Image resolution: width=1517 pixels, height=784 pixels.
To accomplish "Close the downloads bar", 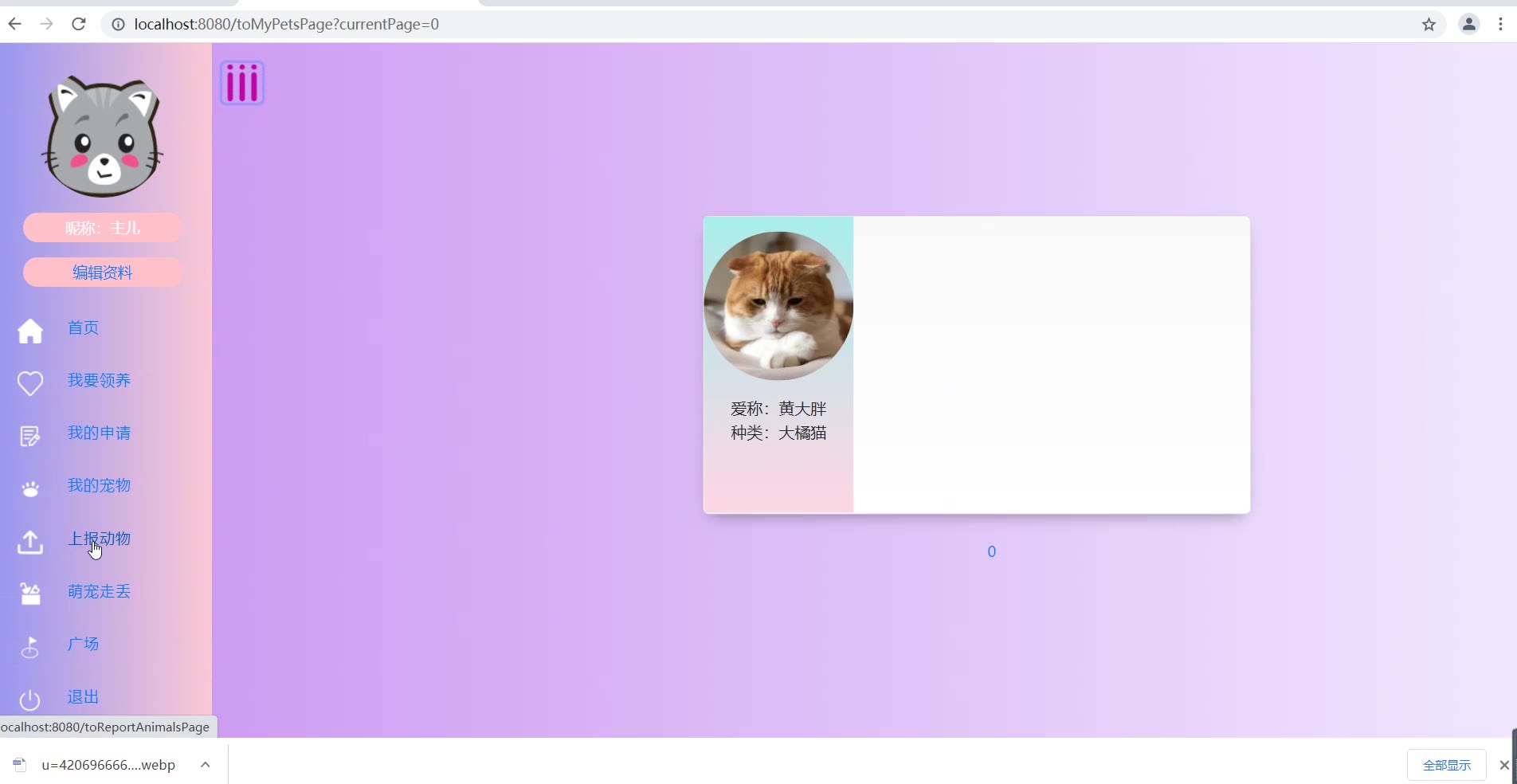I will pos(1504,765).
